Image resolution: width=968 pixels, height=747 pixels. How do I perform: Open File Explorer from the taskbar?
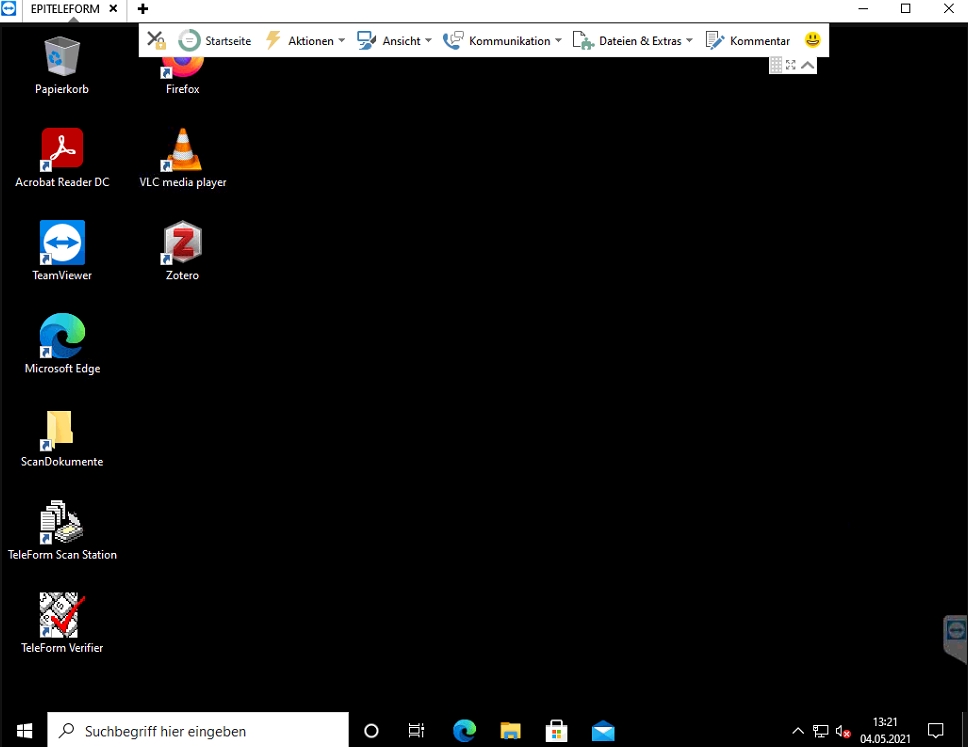[511, 731]
